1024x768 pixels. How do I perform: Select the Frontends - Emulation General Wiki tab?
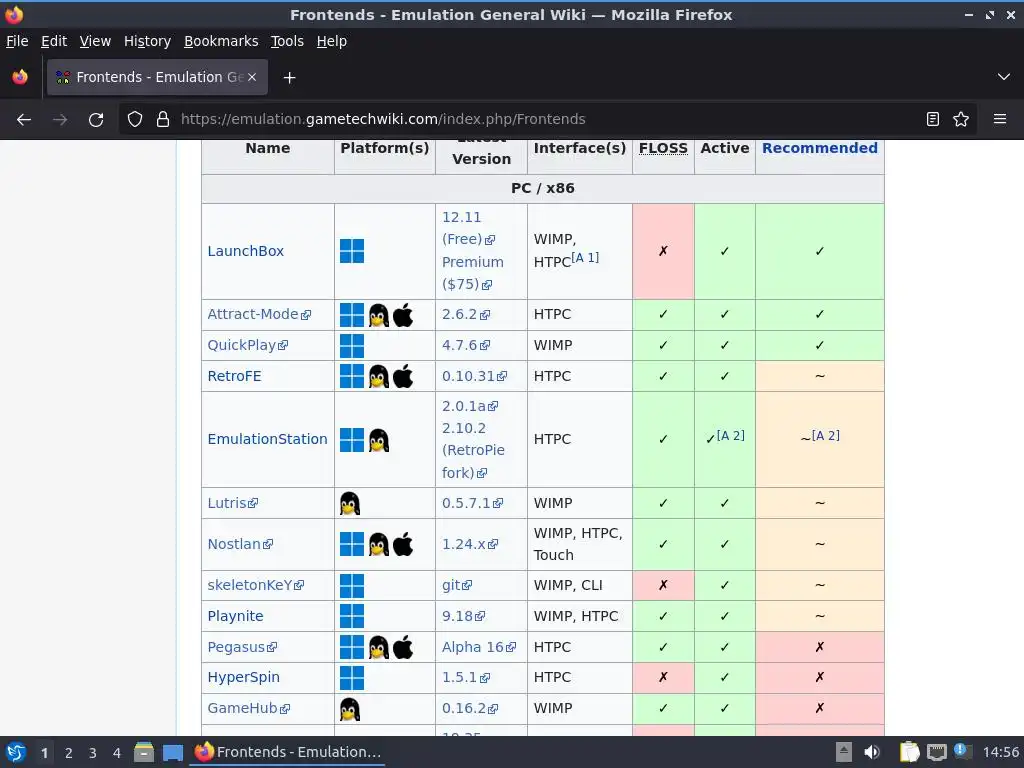[x=157, y=77]
